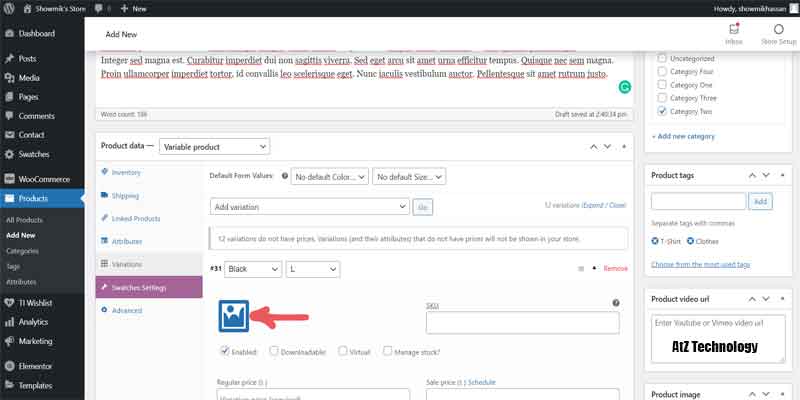800x400 pixels.
Task: Expand the Black color variation dropdown
Action: tap(253, 269)
